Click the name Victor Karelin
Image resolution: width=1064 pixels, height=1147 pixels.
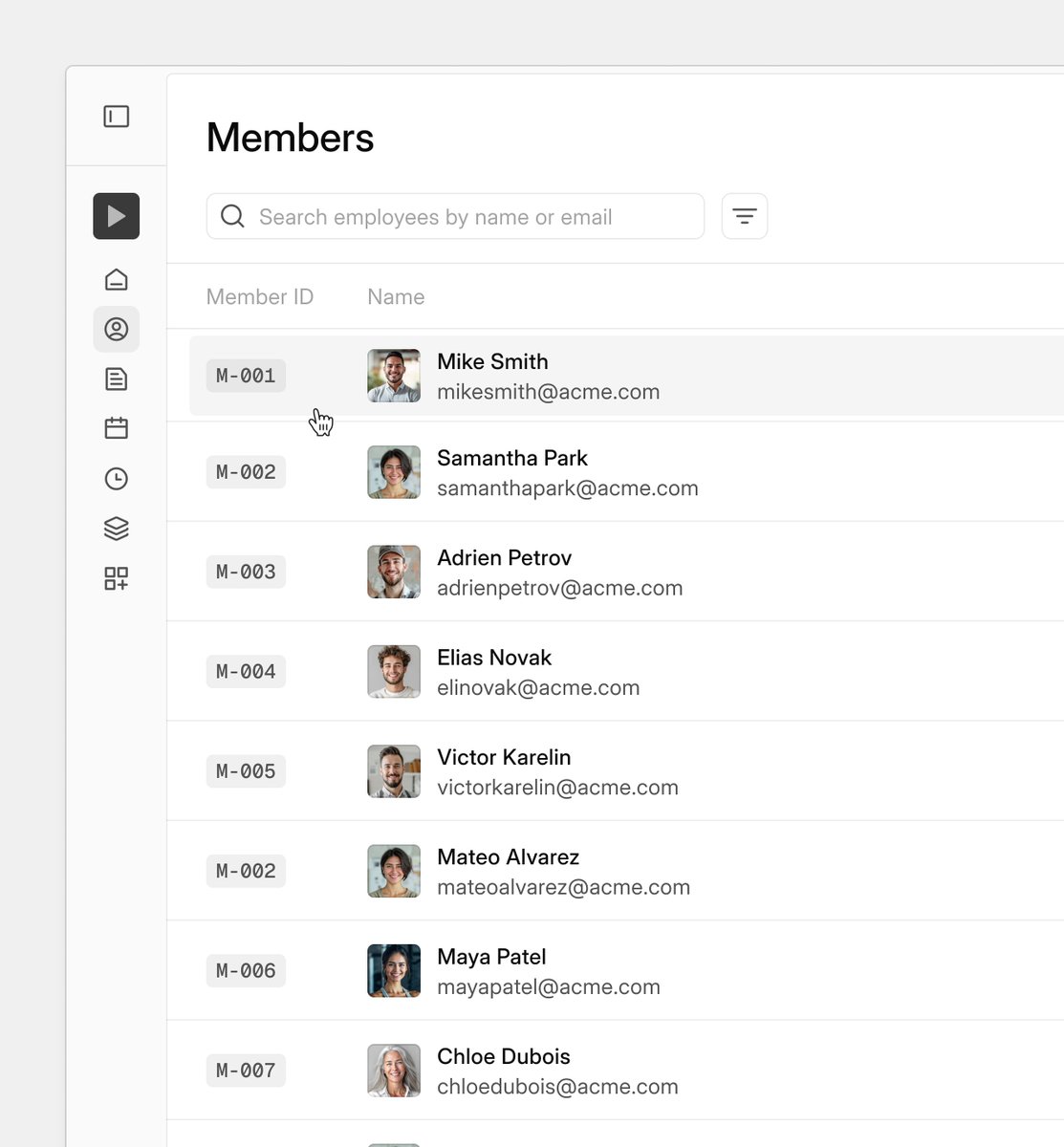[x=504, y=757]
